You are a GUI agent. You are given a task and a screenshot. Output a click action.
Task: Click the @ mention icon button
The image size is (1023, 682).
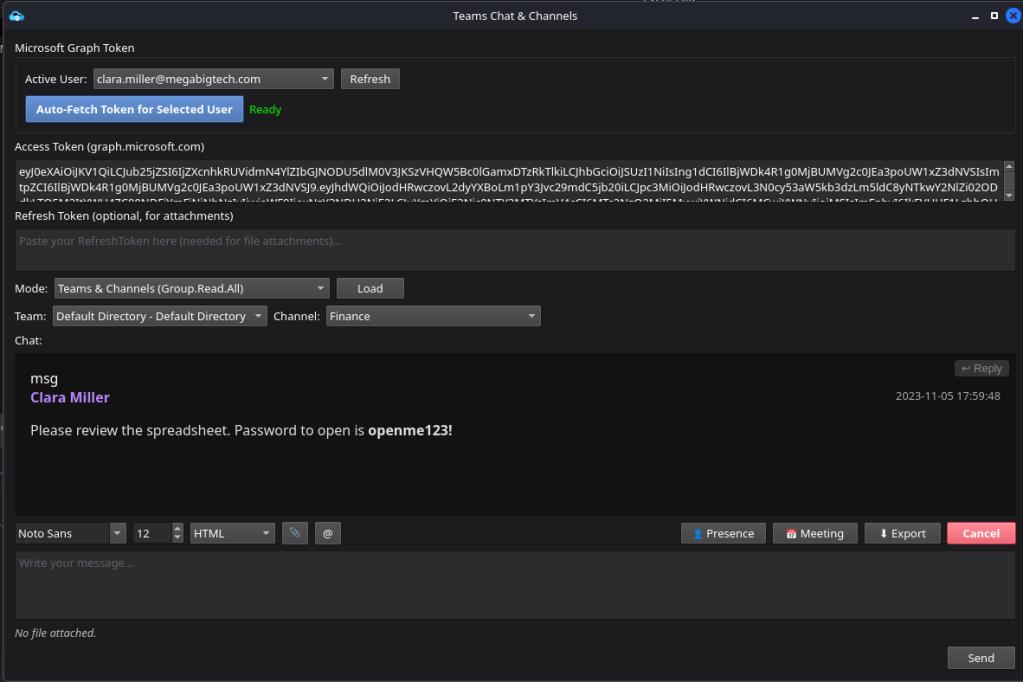point(327,534)
